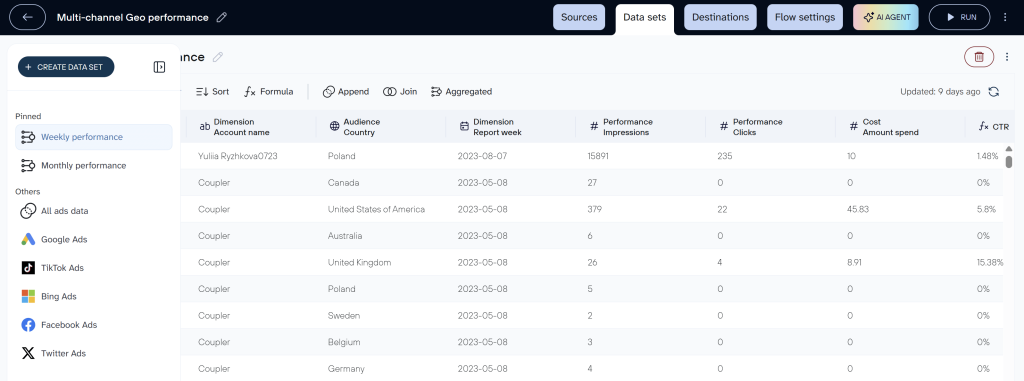The width and height of the screenshot is (1024, 381).
Task: Click the All ads data append icon
Action: (x=28, y=211)
